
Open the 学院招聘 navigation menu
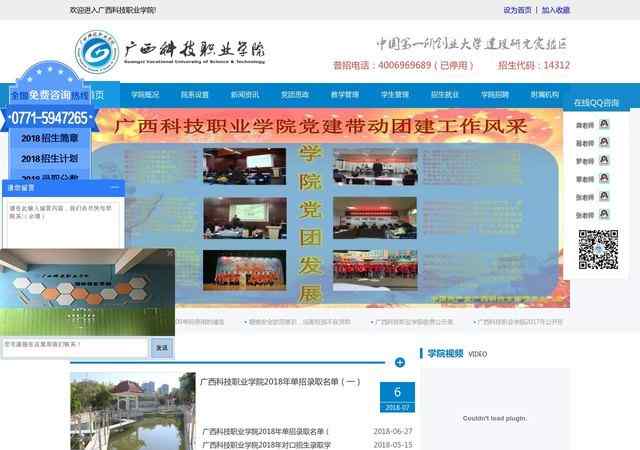pos(495,95)
